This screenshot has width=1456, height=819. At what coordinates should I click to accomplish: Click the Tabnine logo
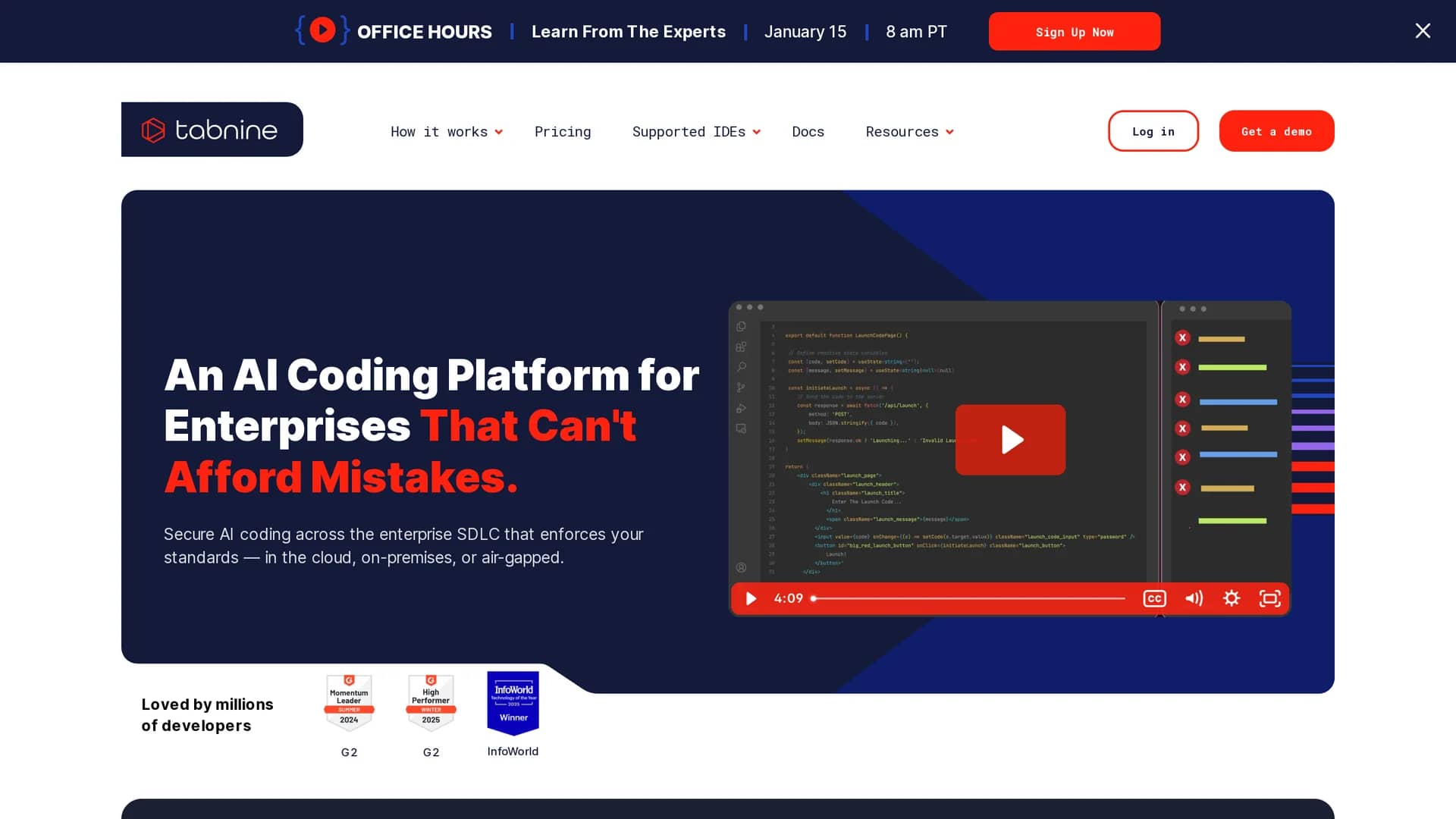pos(212,130)
